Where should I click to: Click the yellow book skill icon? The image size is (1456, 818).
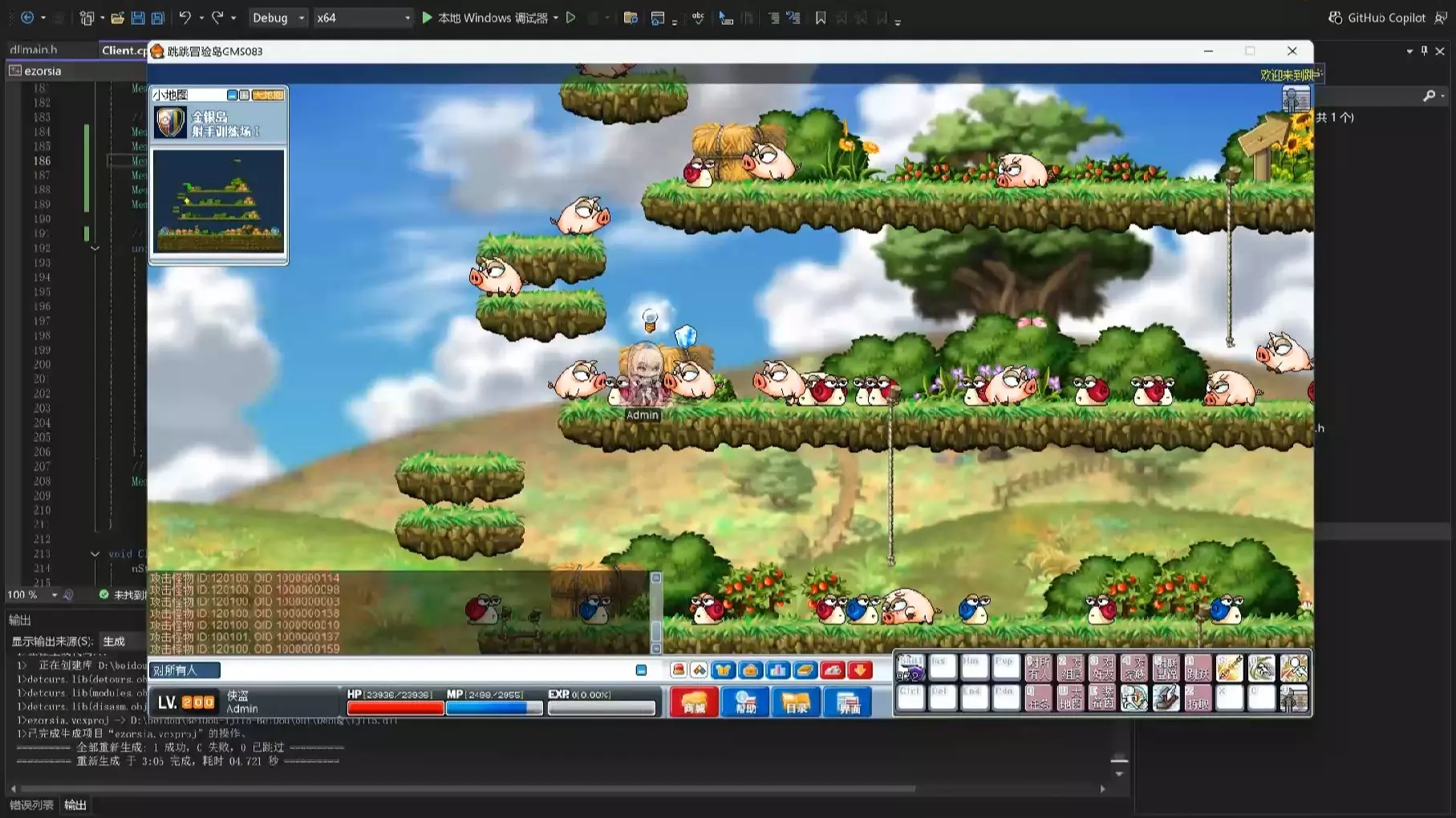click(805, 670)
